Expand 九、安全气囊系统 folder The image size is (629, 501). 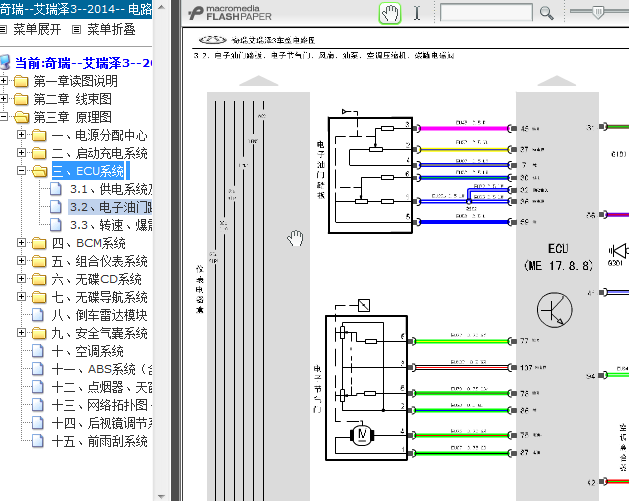(x=22, y=333)
